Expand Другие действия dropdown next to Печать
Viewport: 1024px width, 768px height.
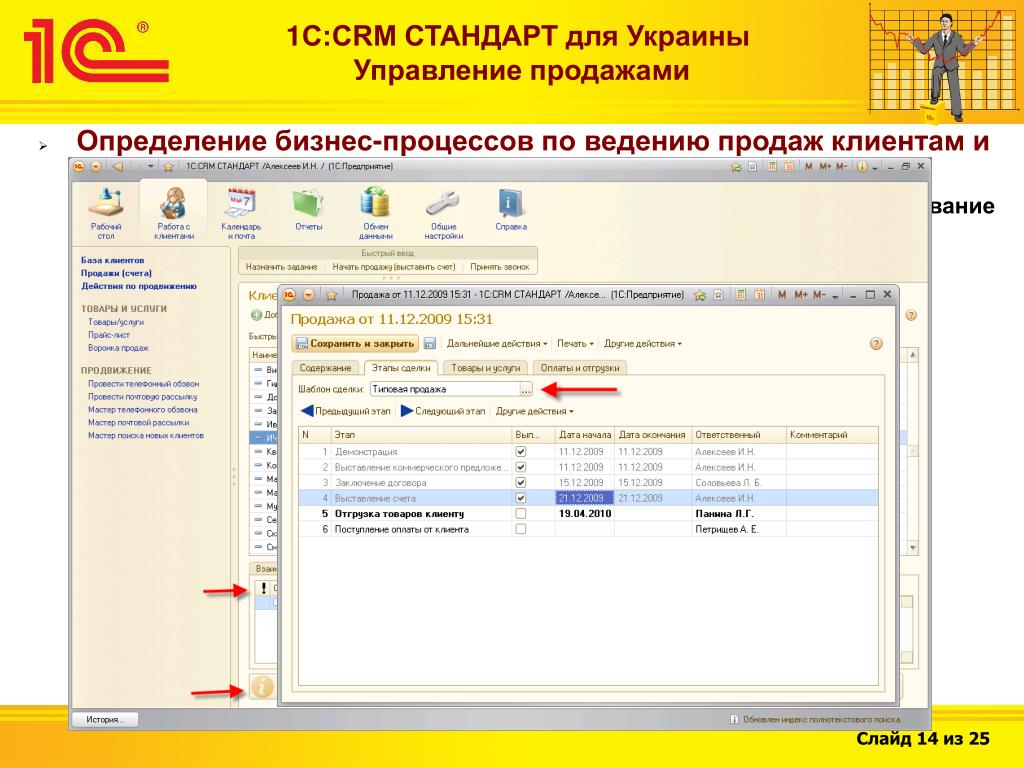pos(643,344)
